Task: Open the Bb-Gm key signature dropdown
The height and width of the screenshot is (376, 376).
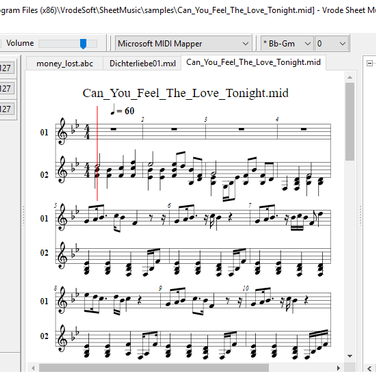Action: [x=287, y=44]
